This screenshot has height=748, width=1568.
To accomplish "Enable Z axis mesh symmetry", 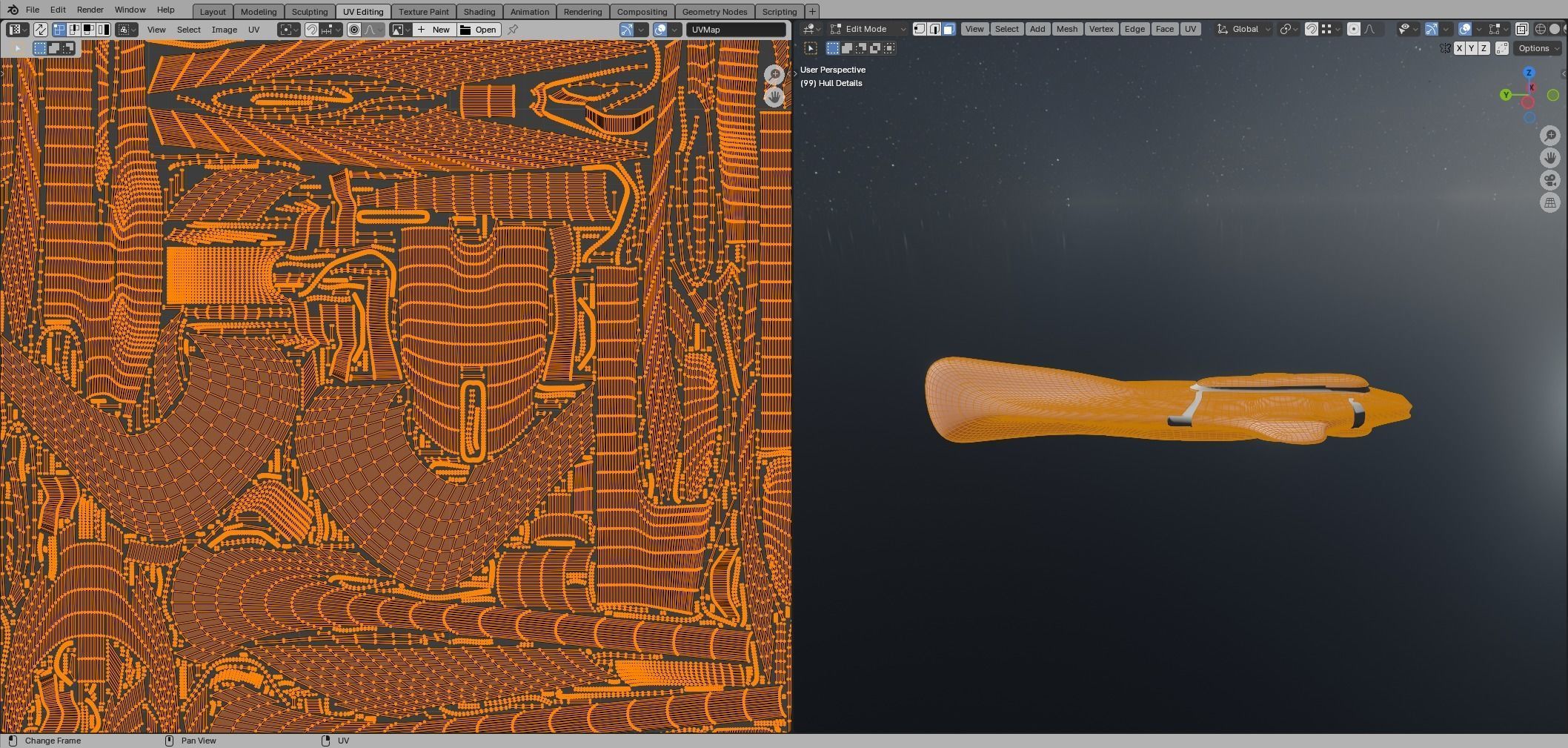I will (x=1484, y=48).
